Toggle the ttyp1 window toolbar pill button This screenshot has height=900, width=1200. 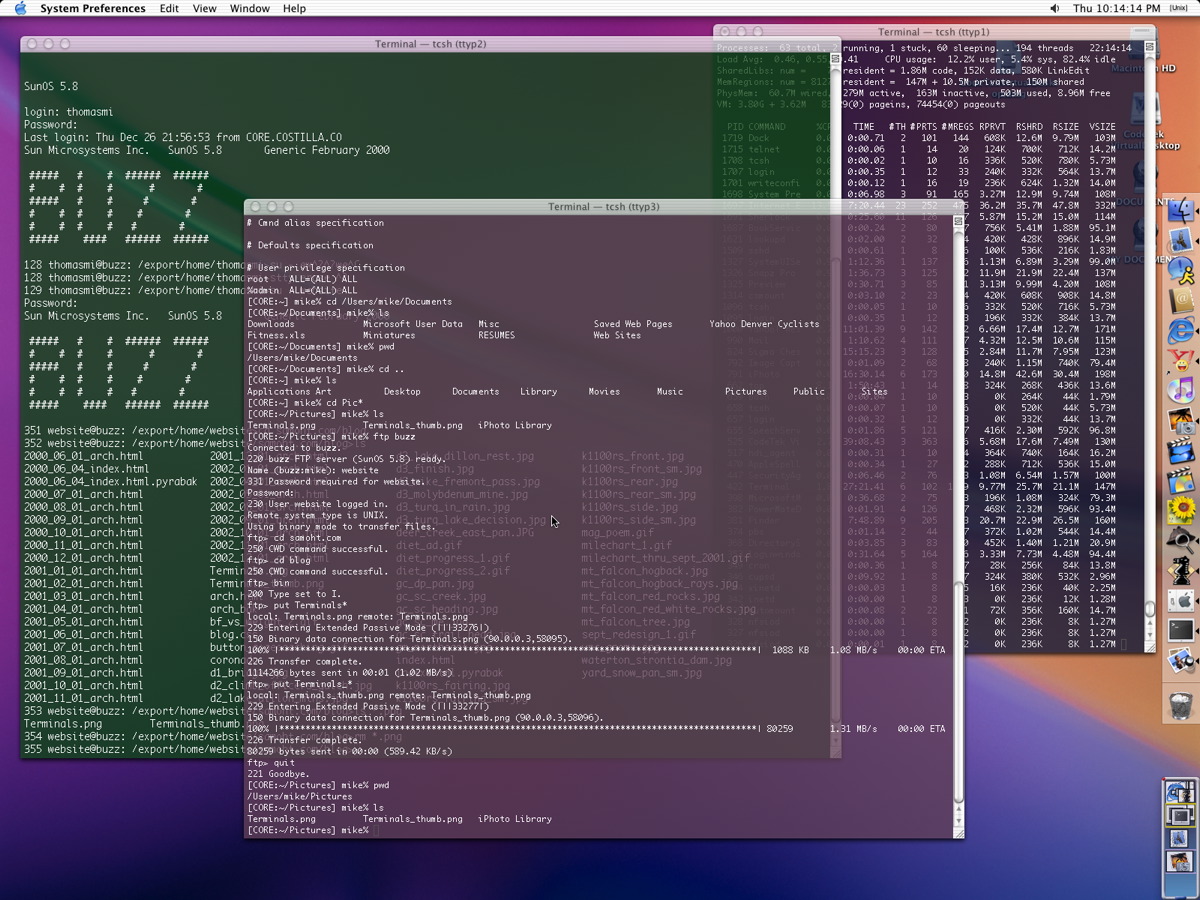coord(1144,33)
